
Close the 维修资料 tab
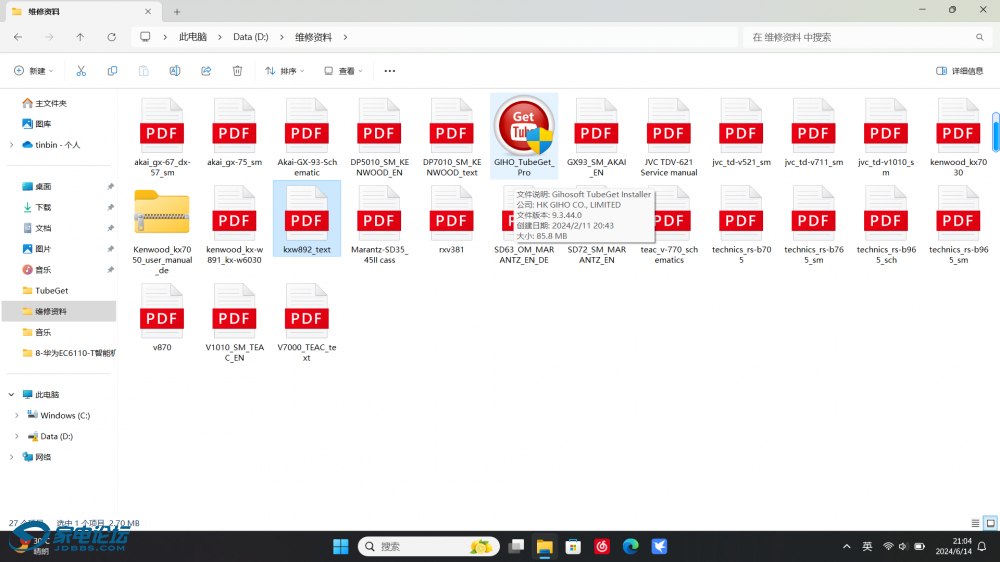pyautogui.click(x=148, y=11)
